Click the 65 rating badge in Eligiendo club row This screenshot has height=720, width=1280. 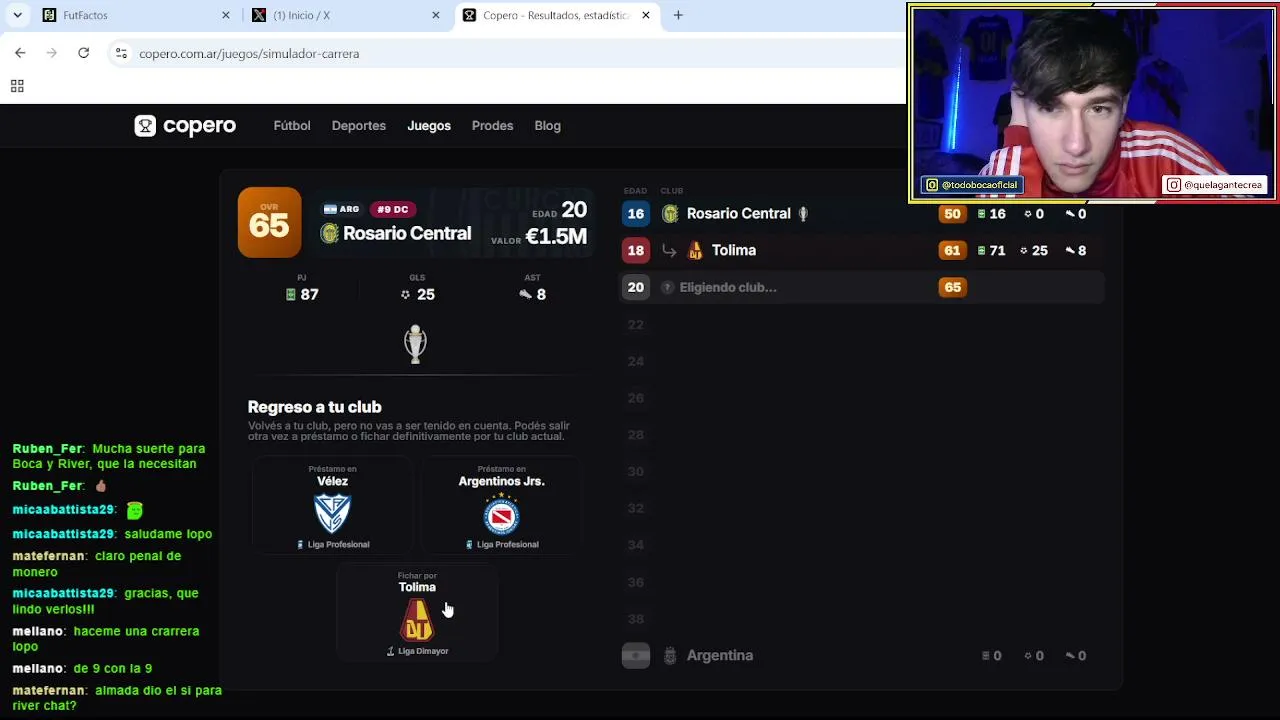[x=952, y=288]
